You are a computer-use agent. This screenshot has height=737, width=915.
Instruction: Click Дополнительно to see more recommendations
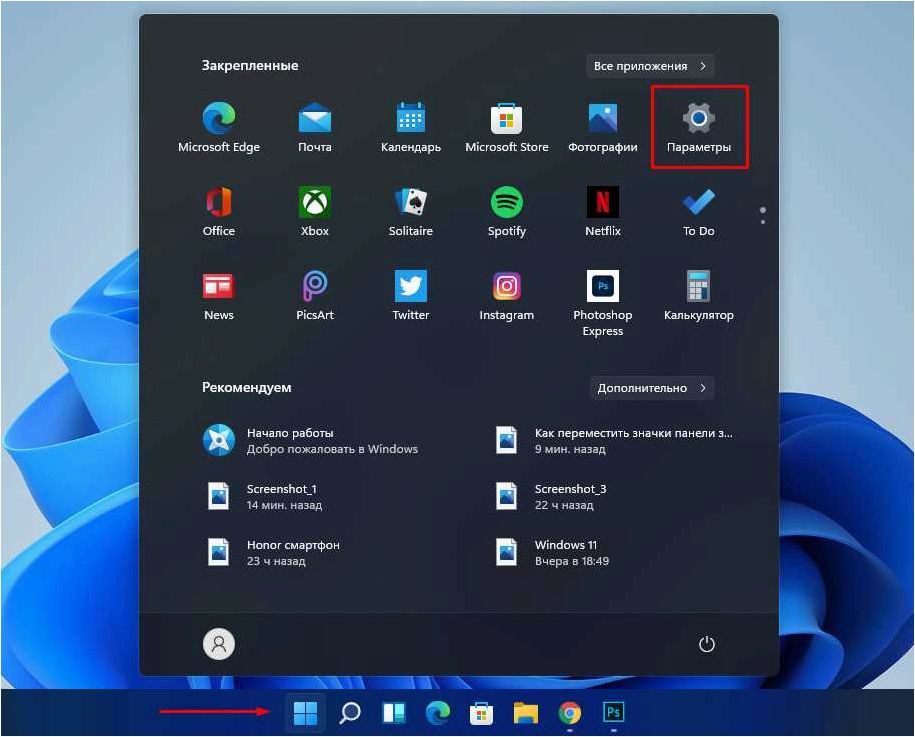652,388
